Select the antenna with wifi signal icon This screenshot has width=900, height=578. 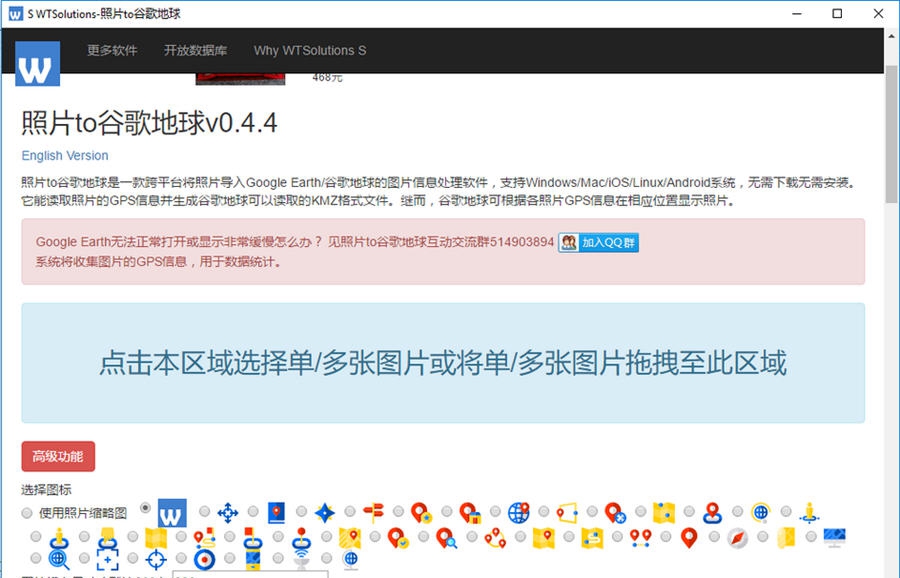point(302,557)
